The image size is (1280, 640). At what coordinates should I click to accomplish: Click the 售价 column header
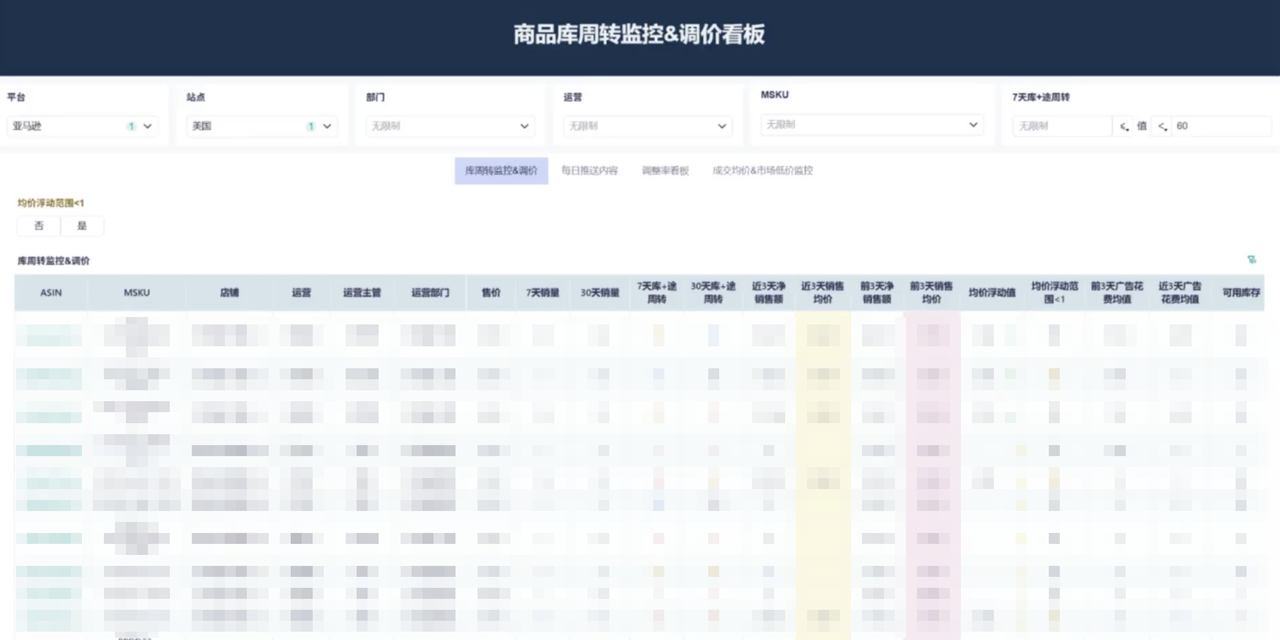491,293
